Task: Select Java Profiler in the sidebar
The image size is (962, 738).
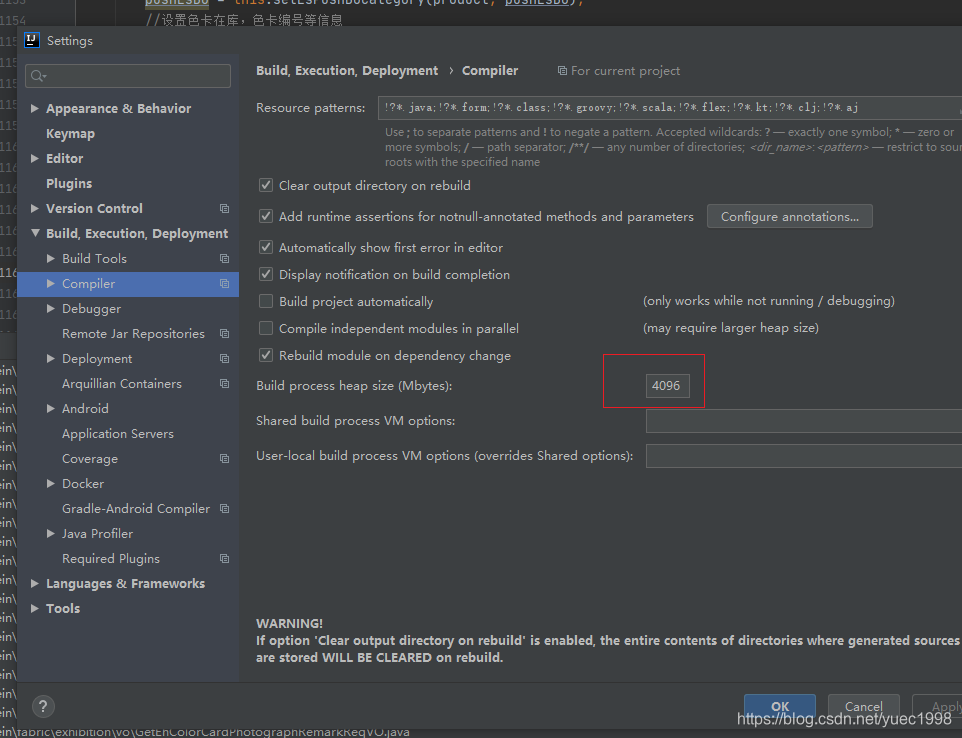Action: coord(97,533)
